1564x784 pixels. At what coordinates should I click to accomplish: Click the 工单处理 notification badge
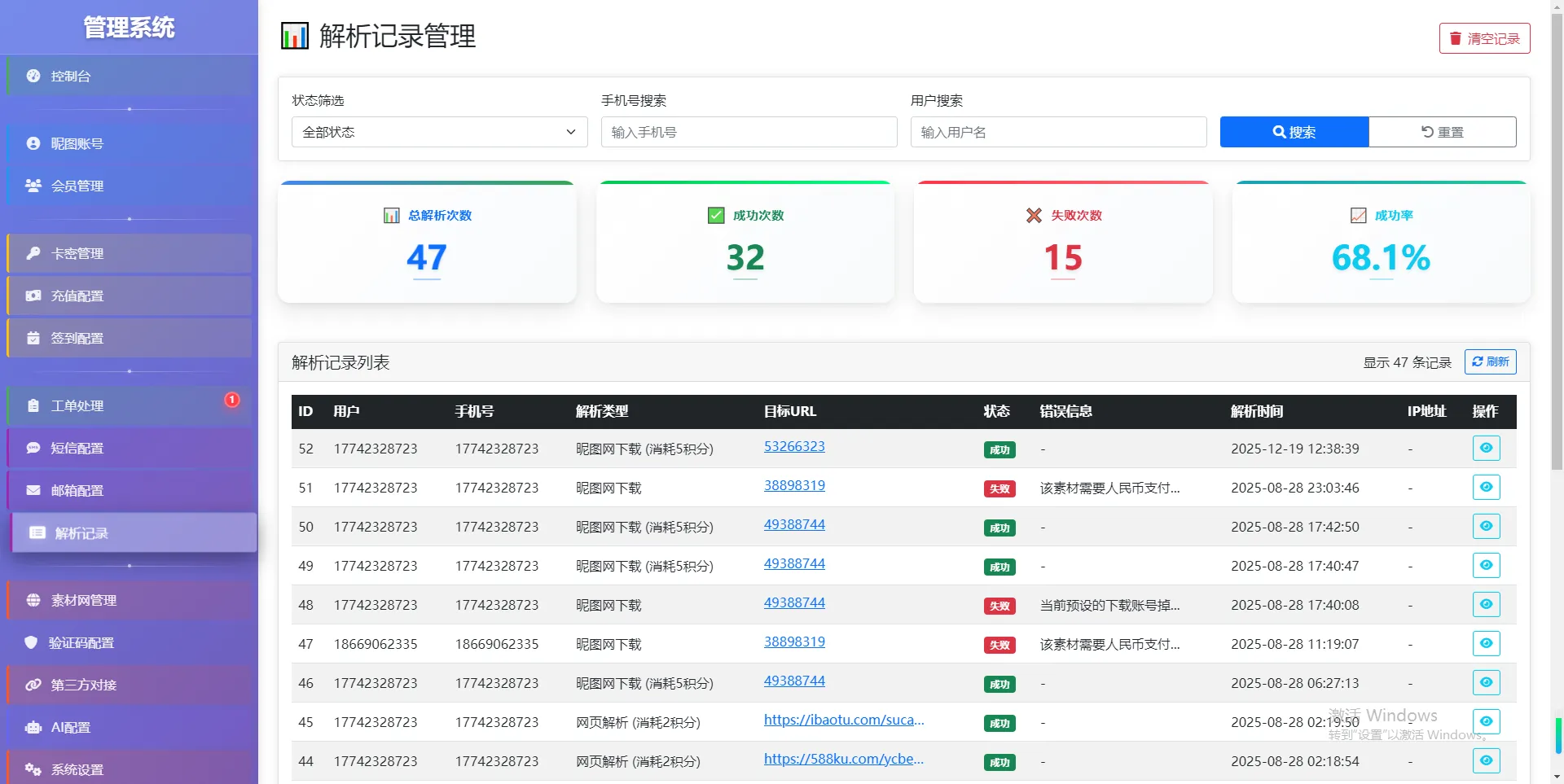[232, 400]
